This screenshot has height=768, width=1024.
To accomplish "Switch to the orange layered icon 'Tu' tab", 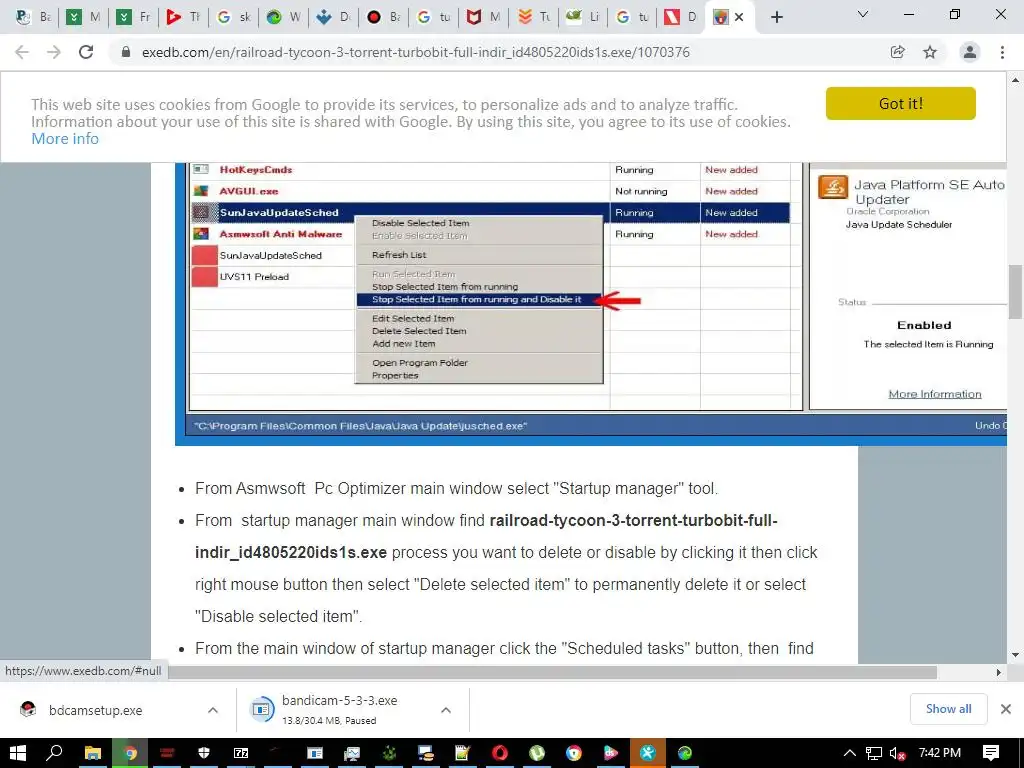I will click(x=534, y=17).
